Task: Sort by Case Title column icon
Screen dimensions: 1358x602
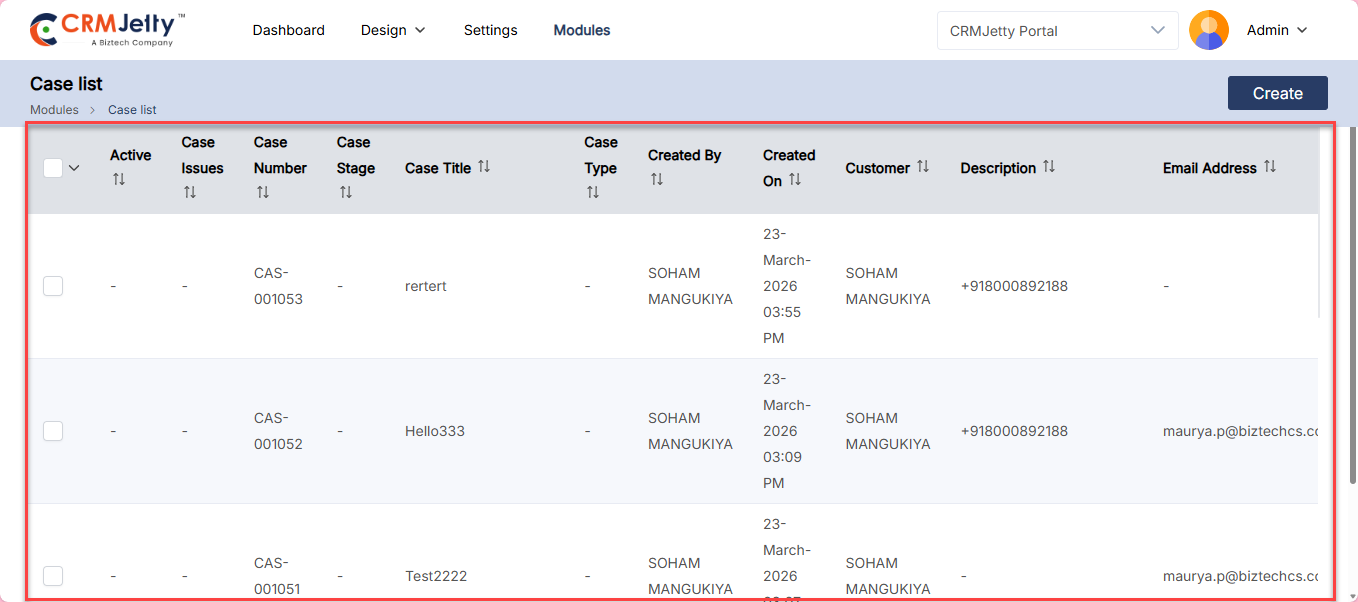Action: coord(484,167)
